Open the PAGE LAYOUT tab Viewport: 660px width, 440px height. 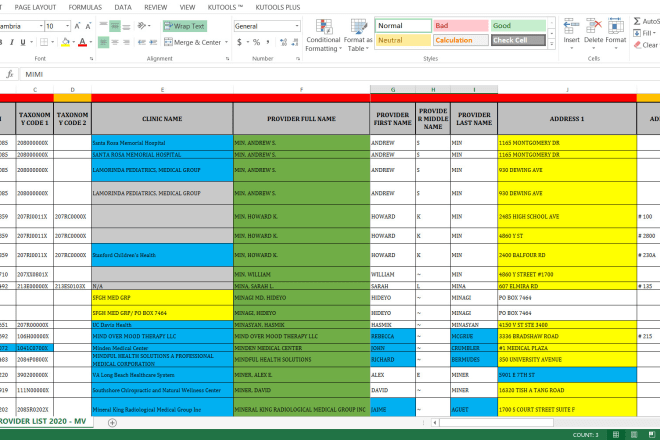click(35, 8)
